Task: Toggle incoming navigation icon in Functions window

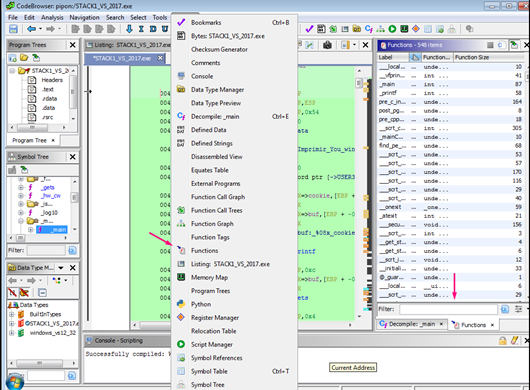Action: [514, 45]
